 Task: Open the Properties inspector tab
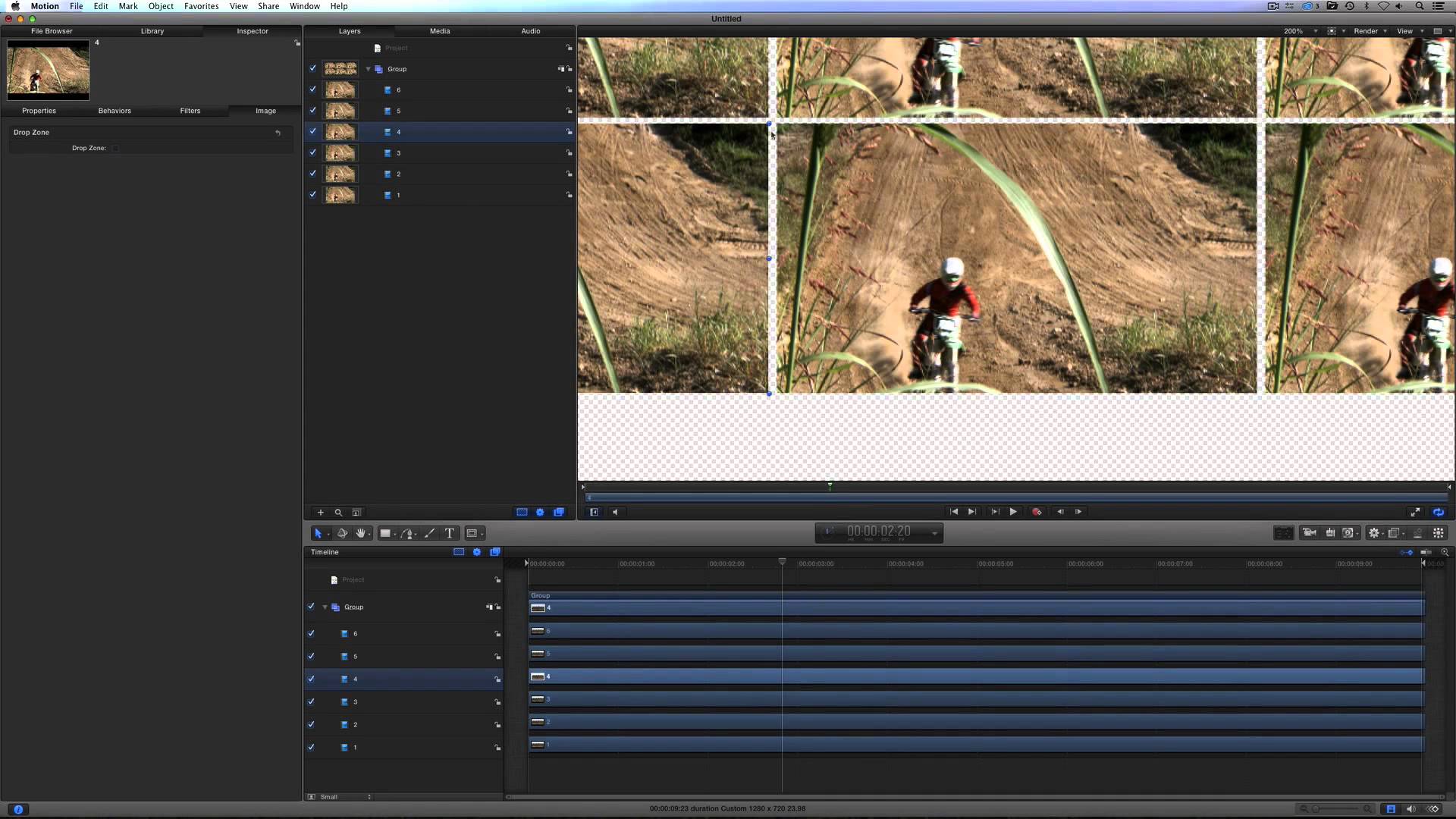[x=39, y=111]
